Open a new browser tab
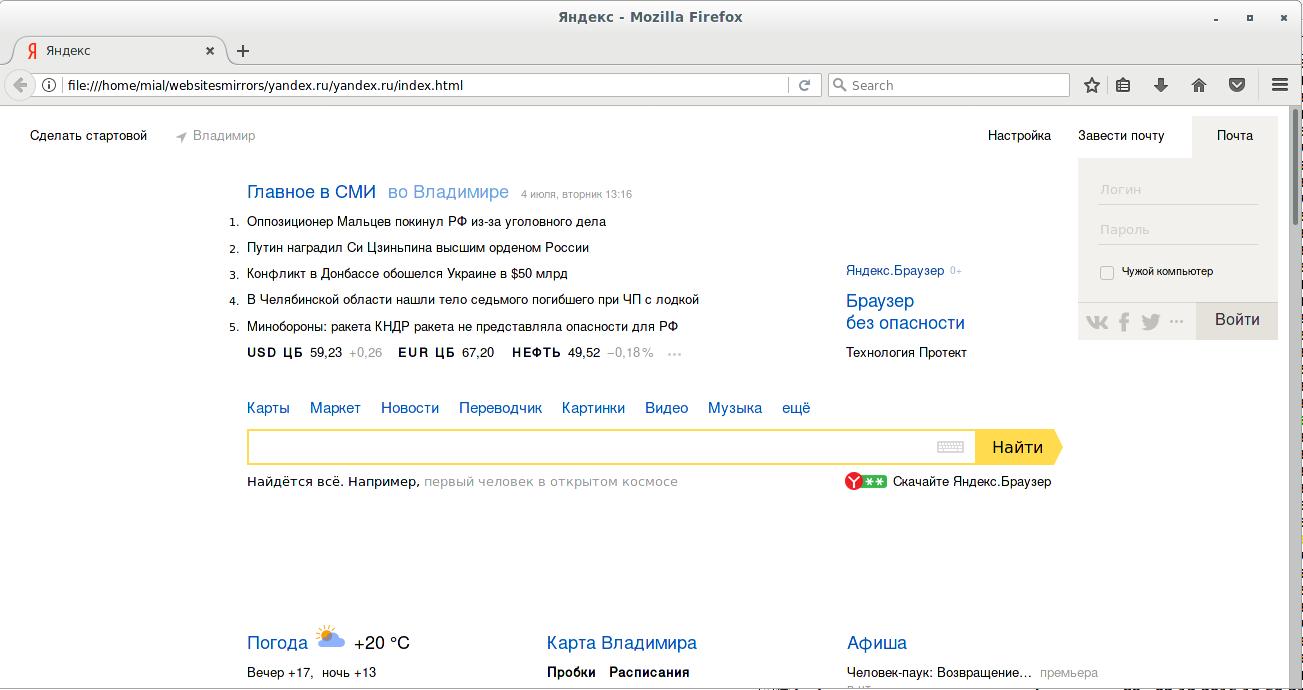1303x690 pixels. tap(243, 51)
